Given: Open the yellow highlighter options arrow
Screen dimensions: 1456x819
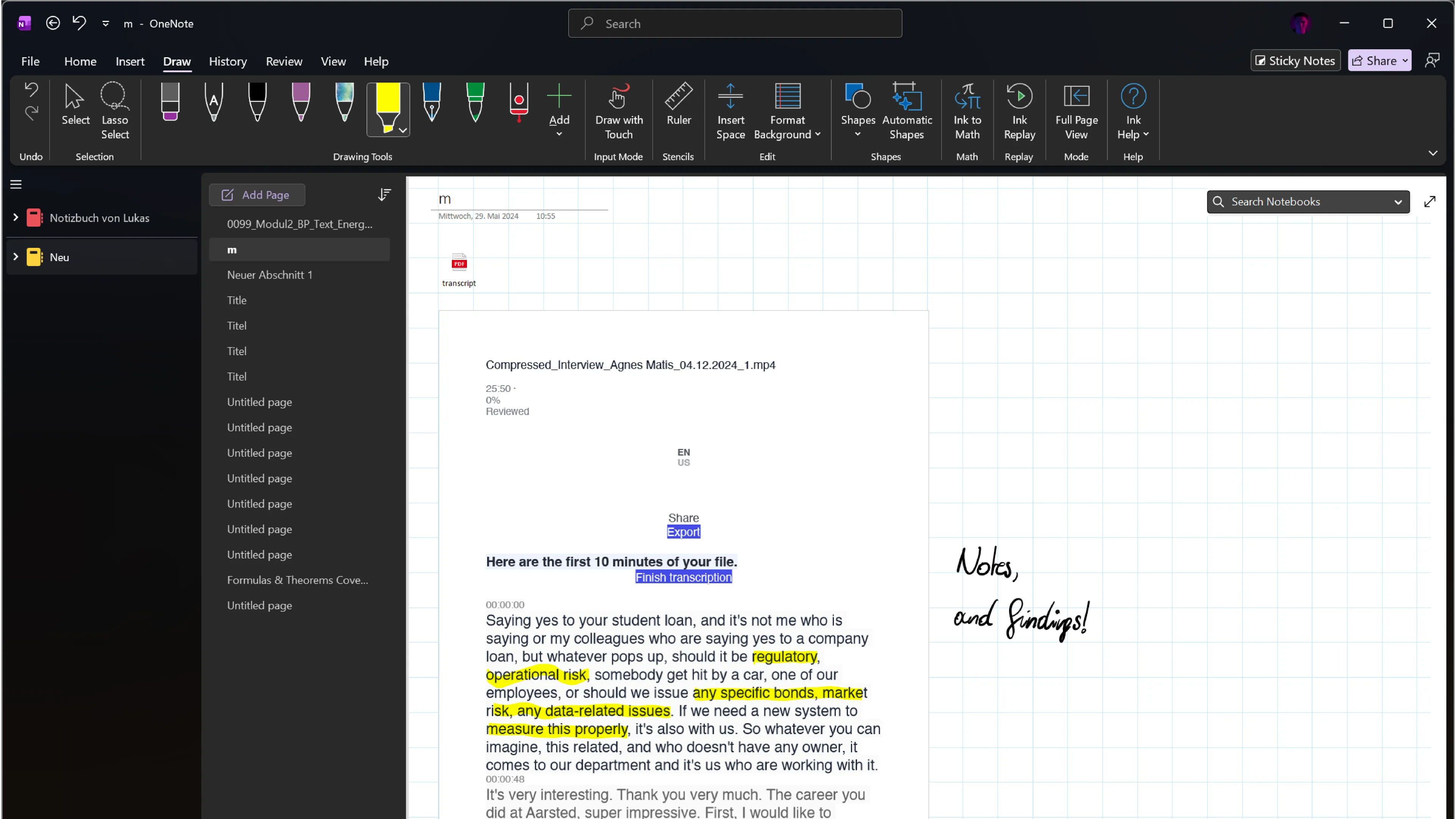Looking at the screenshot, I should 403,131.
